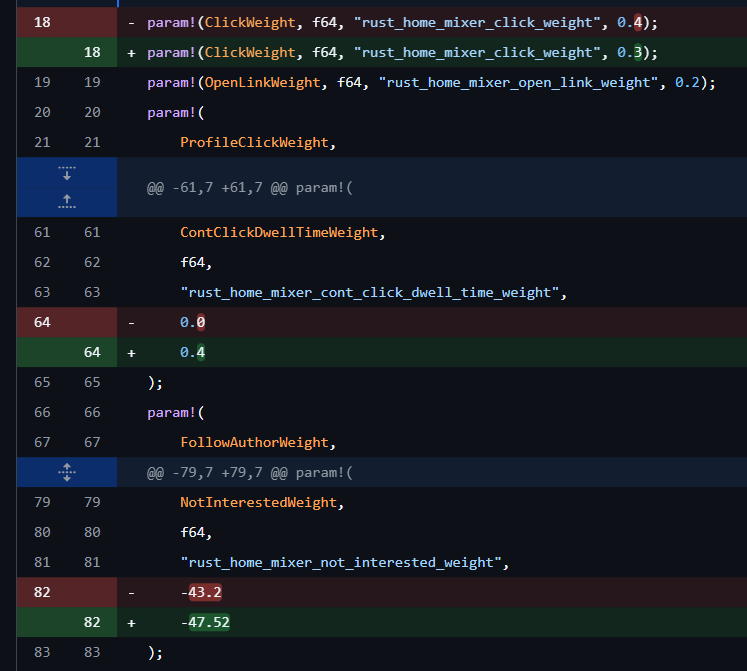Click the added value 0.4 on line 64
This screenshot has width=747, height=671.
pyautogui.click(x=192, y=353)
